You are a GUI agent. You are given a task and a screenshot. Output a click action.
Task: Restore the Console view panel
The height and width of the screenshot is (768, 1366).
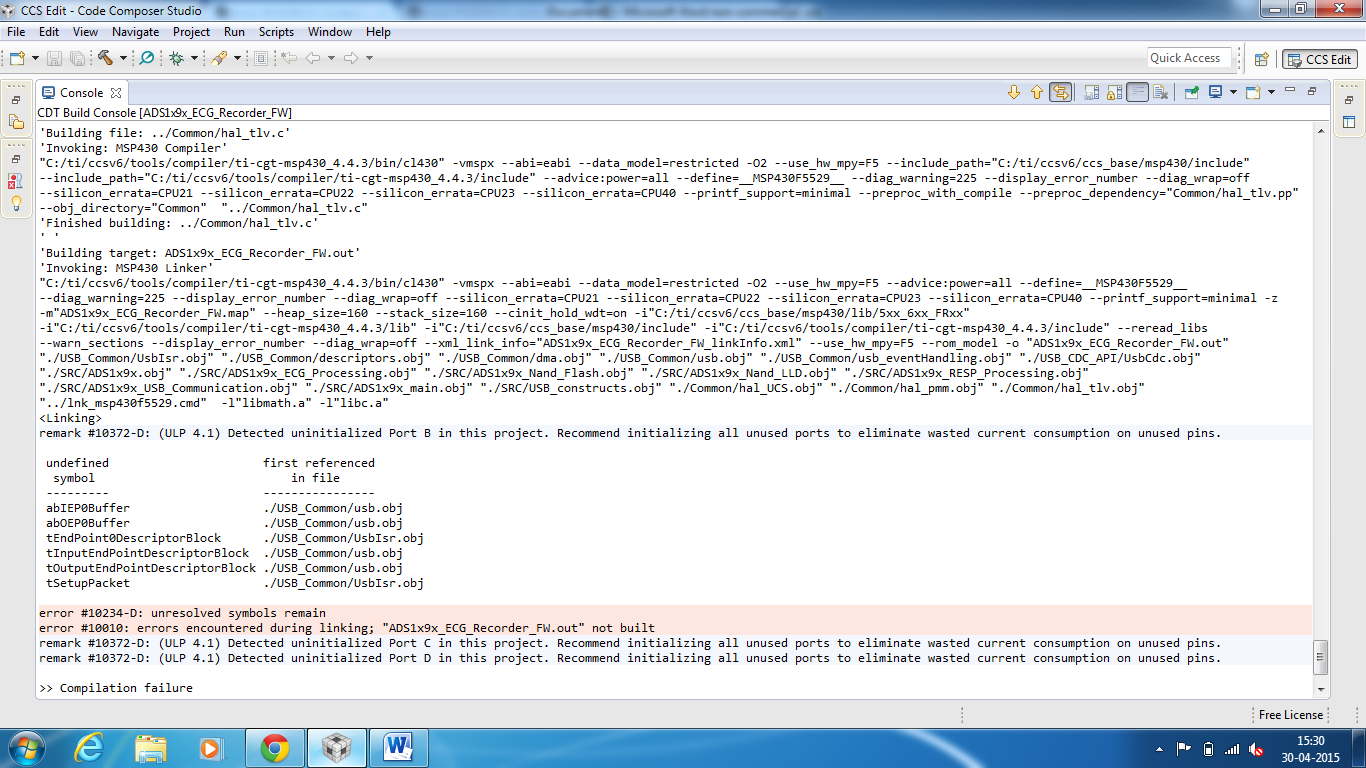click(x=1311, y=91)
